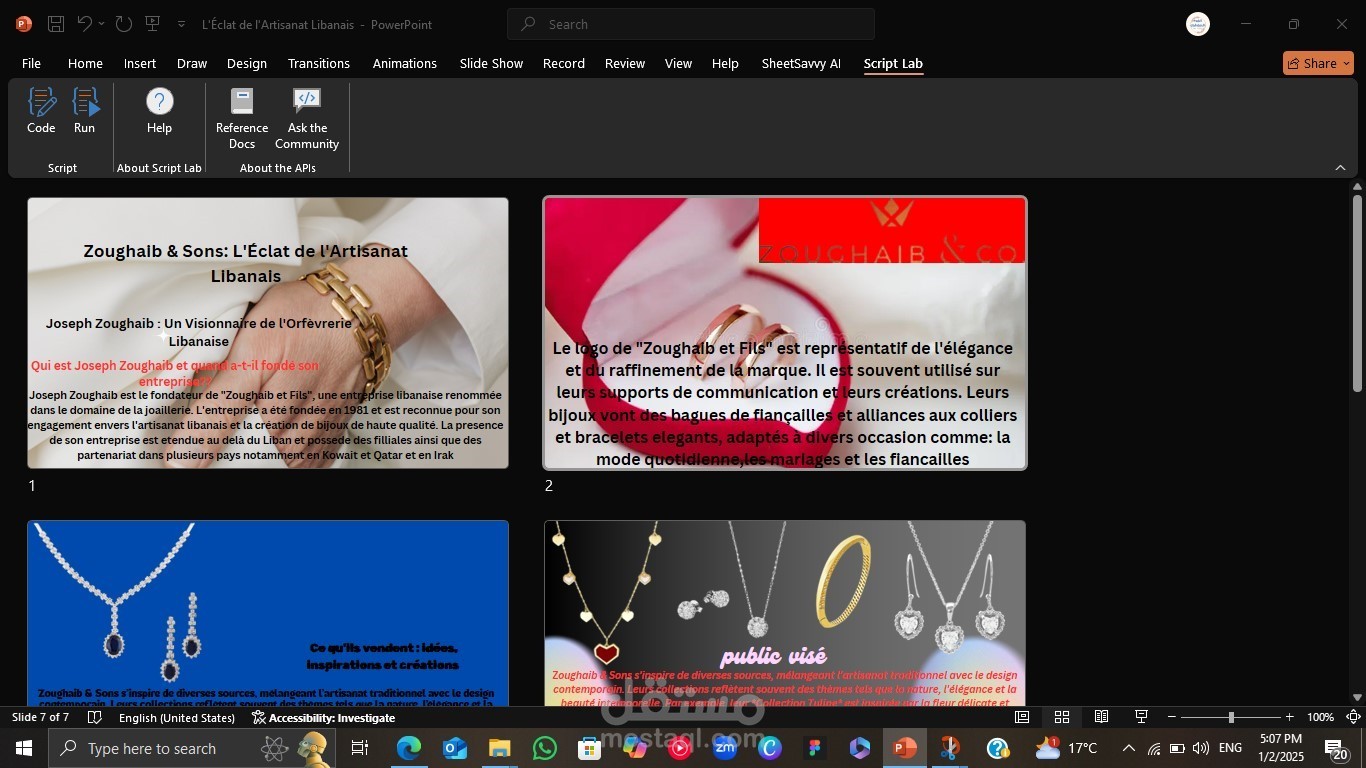Switch to the Transitions tab

click(x=319, y=63)
